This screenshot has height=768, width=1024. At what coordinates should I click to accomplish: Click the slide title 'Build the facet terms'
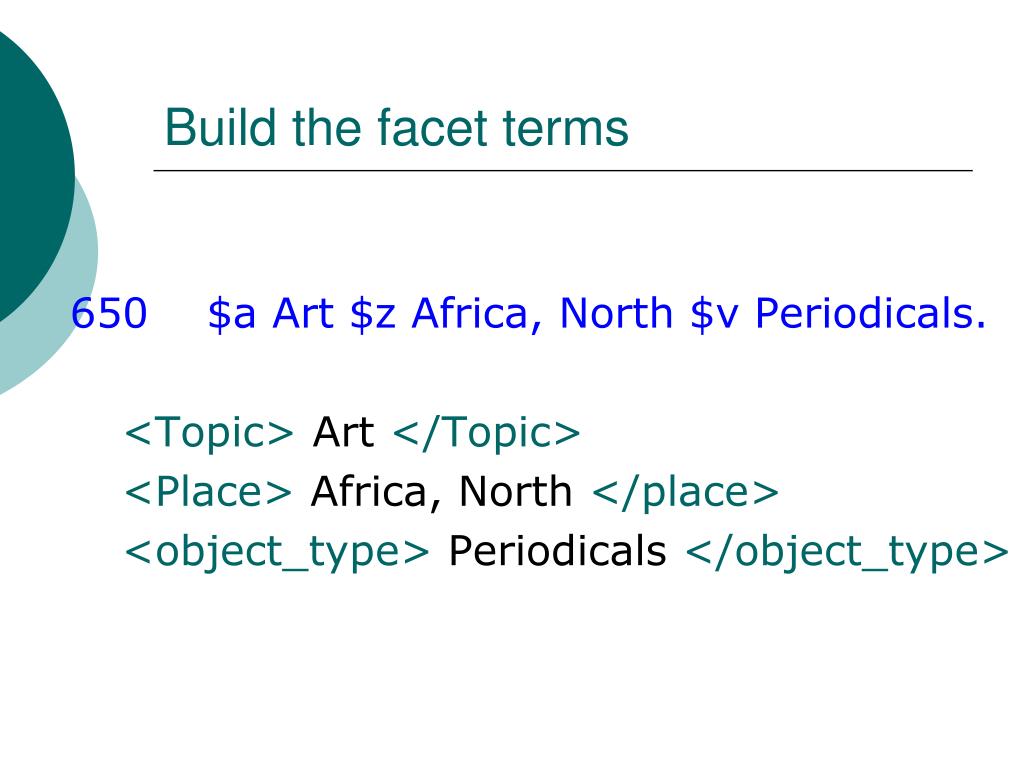coord(396,127)
